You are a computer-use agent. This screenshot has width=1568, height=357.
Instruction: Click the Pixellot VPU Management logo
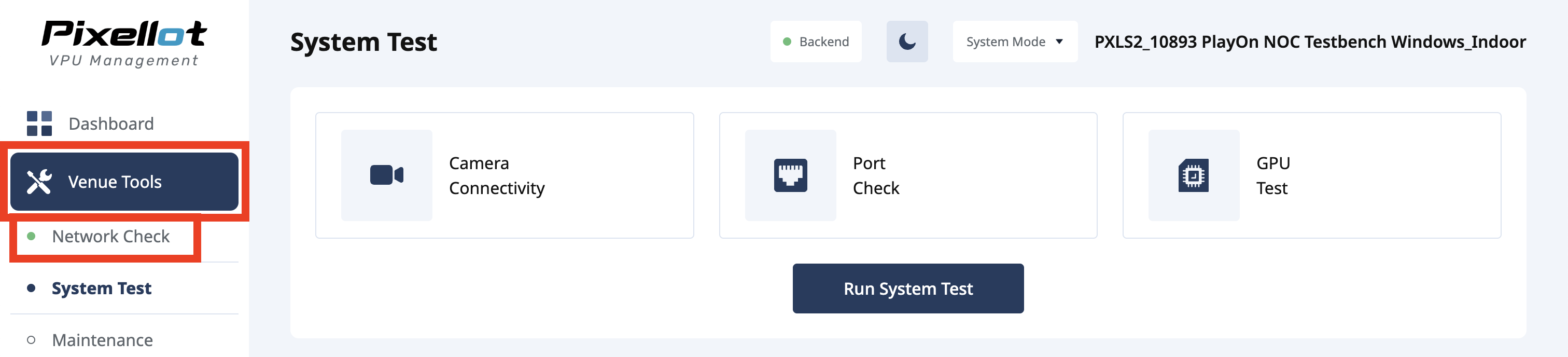coord(124,43)
